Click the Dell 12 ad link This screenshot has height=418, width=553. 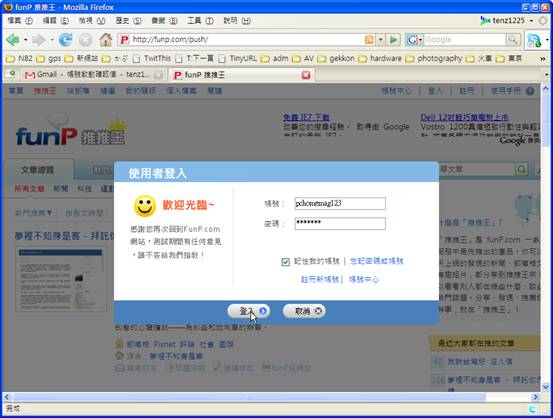point(464,117)
